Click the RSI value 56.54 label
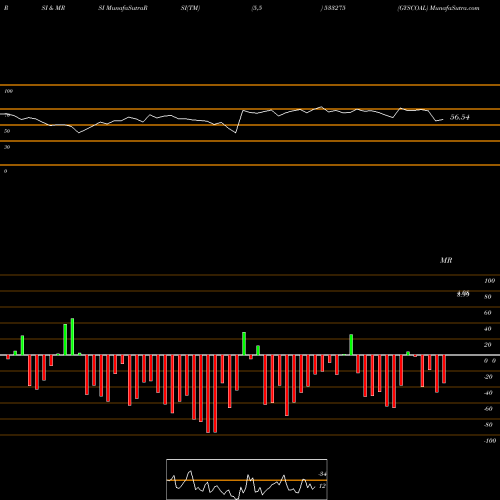Viewport: 500px width, 500px height. click(x=460, y=117)
